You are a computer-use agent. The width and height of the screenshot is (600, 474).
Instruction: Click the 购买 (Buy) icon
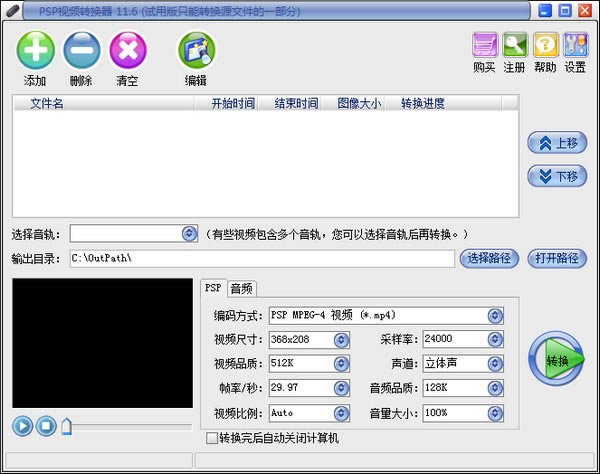[x=485, y=46]
